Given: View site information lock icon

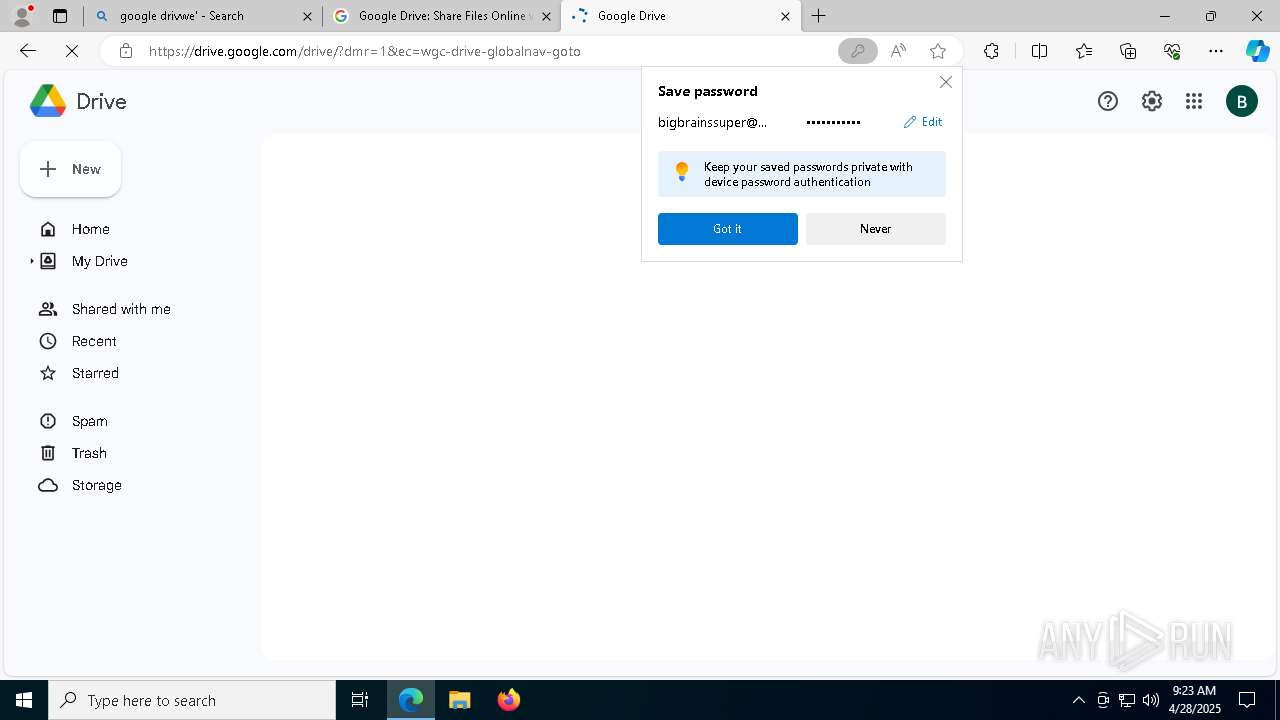Looking at the screenshot, I should 125,51.
